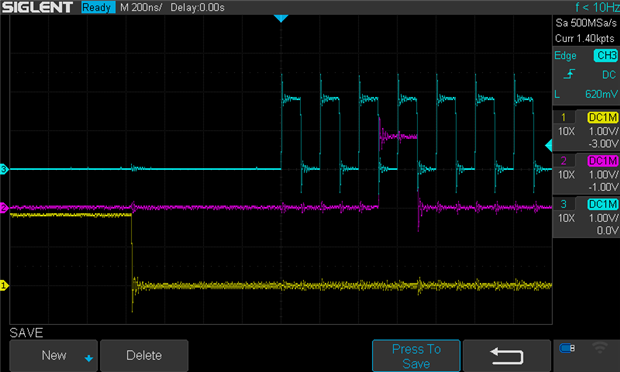Click the M 200ns/ timebase readout
Screen dimensions: 620x372
pyautogui.click(x=141, y=7)
